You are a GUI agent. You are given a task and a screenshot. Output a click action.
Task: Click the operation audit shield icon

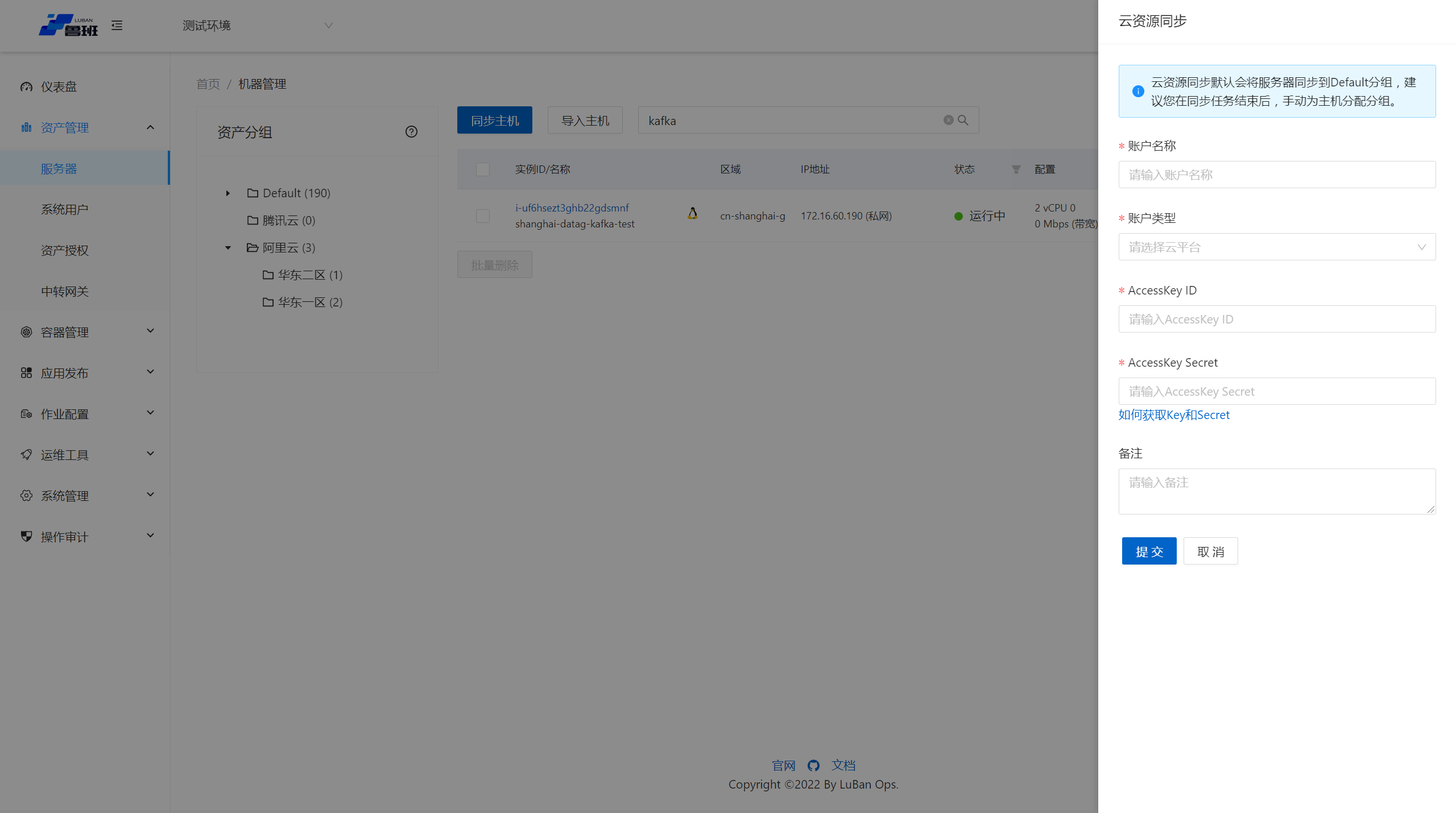pos(26,537)
